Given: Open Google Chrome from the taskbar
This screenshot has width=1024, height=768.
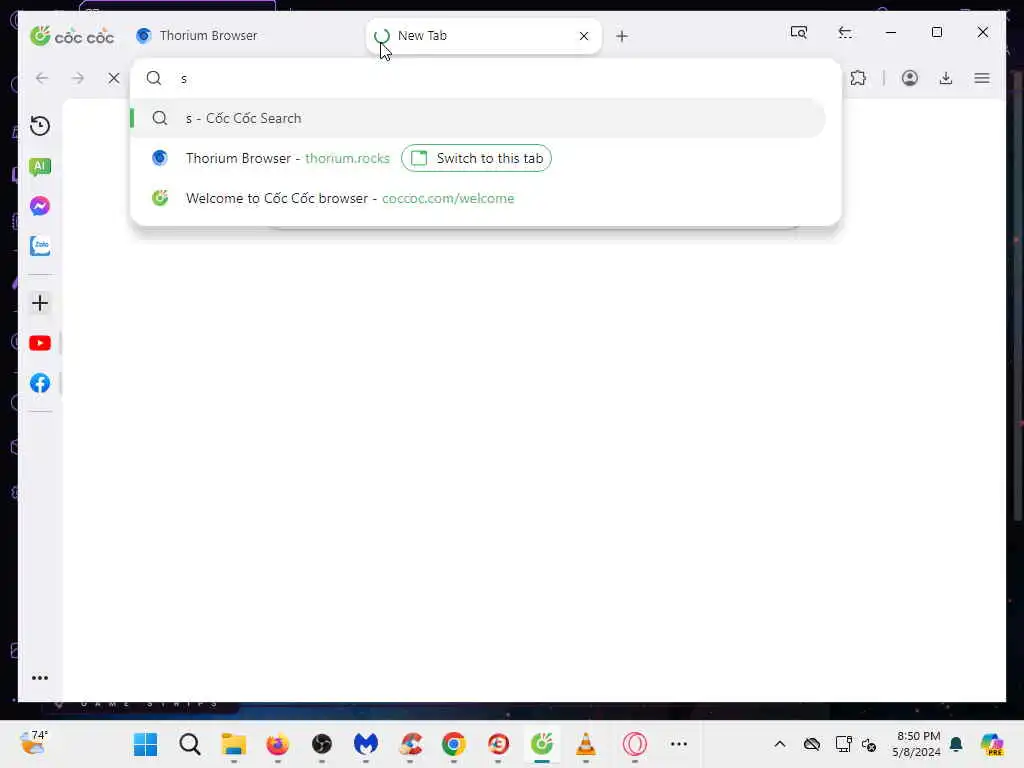Looking at the screenshot, I should 454,744.
